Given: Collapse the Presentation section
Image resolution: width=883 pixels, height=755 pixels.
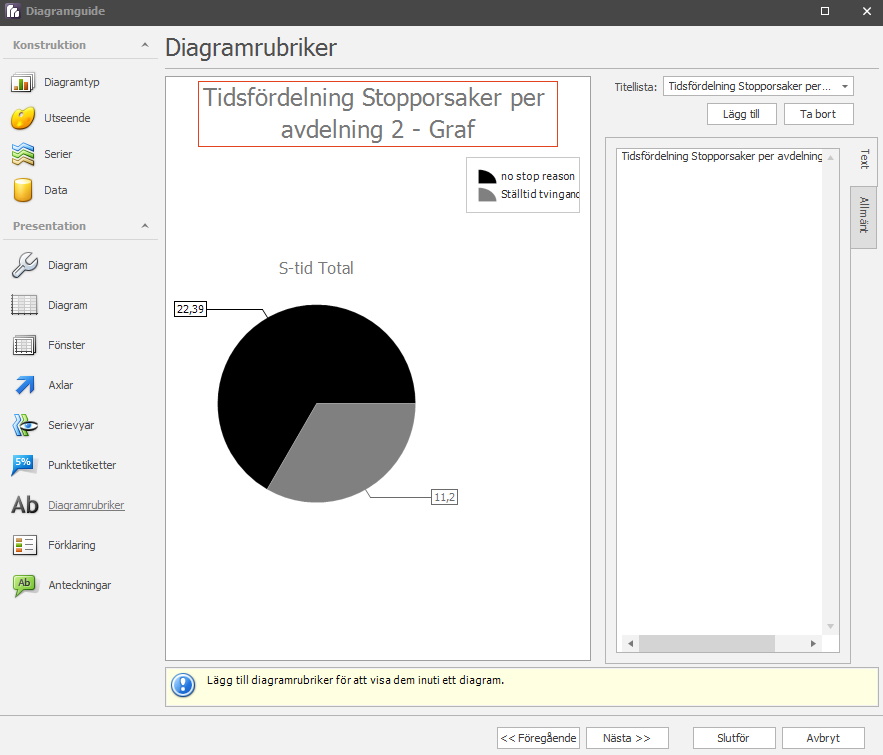Looking at the screenshot, I should click(x=145, y=226).
